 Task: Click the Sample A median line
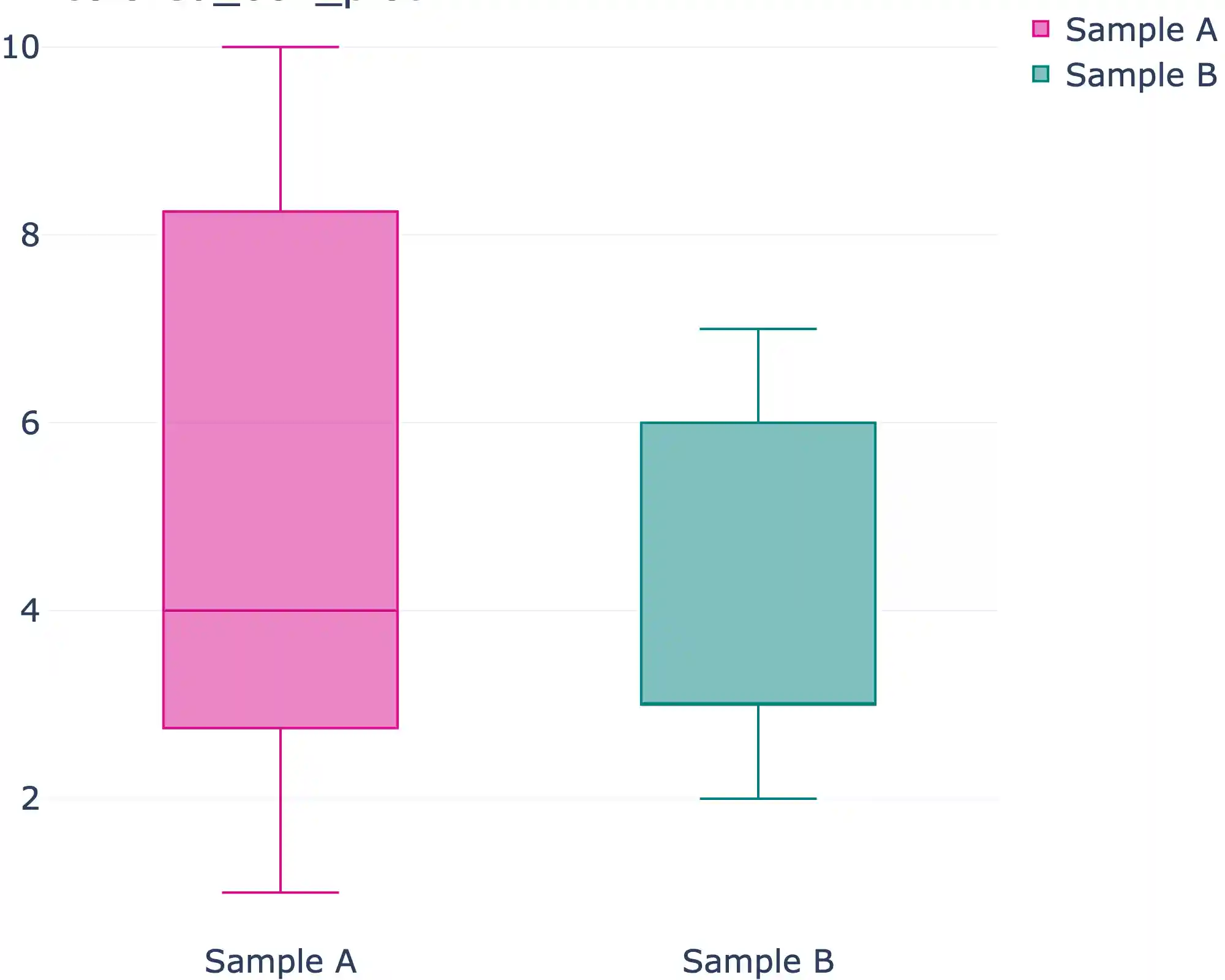click(281, 610)
